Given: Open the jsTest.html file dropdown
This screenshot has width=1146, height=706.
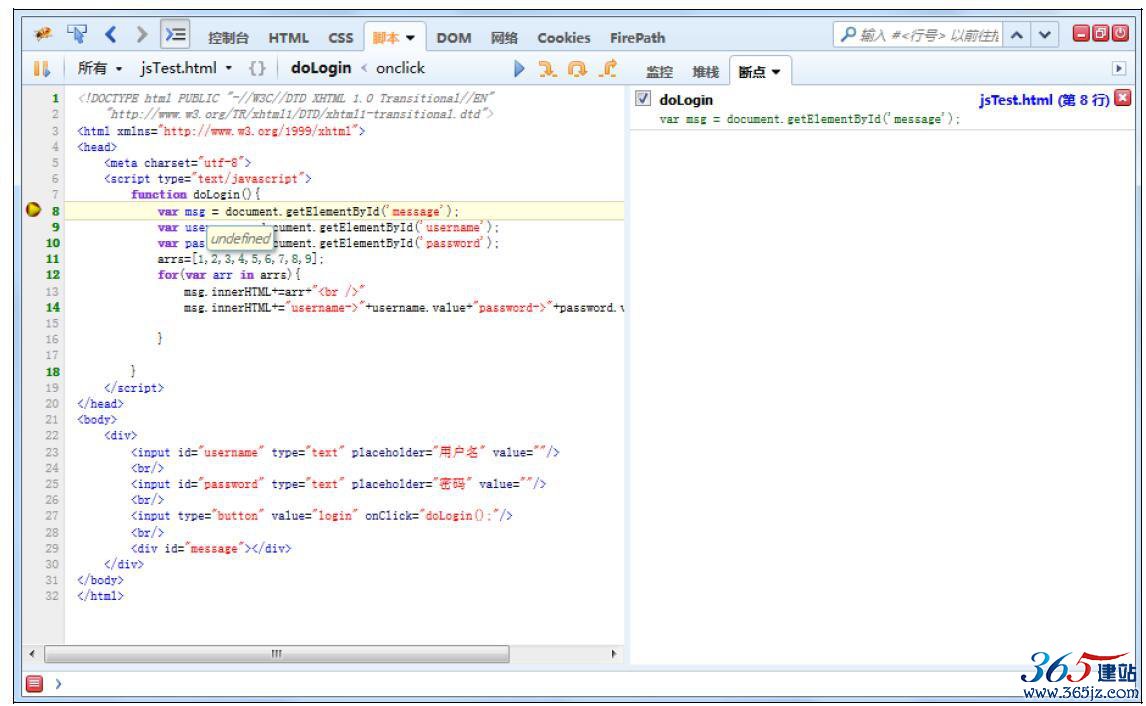Looking at the screenshot, I should 186,68.
